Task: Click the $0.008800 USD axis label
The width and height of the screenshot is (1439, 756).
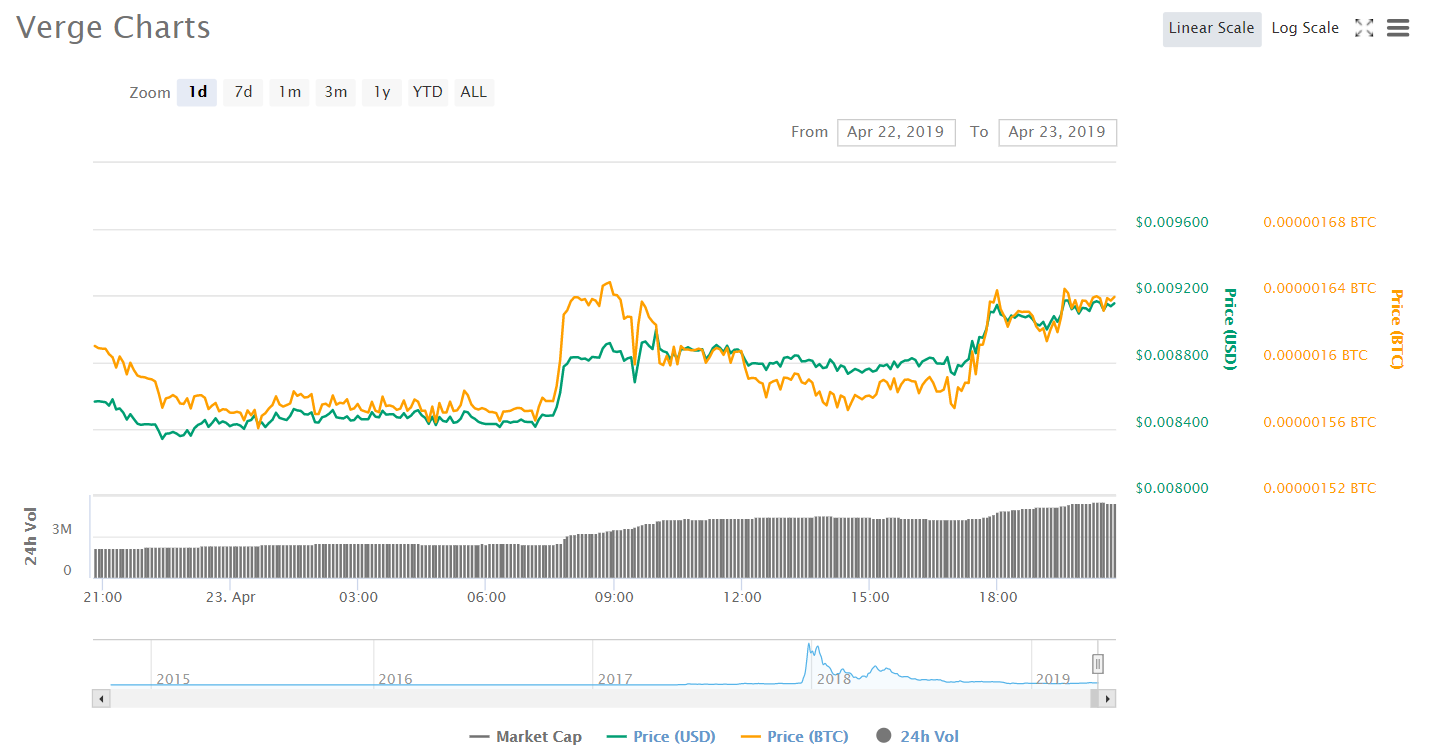Action: pos(1172,355)
